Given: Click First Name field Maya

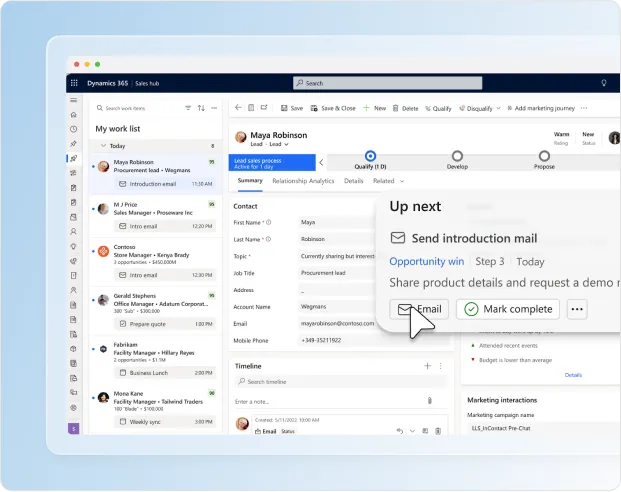Looking at the screenshot, I should [337, 222].
